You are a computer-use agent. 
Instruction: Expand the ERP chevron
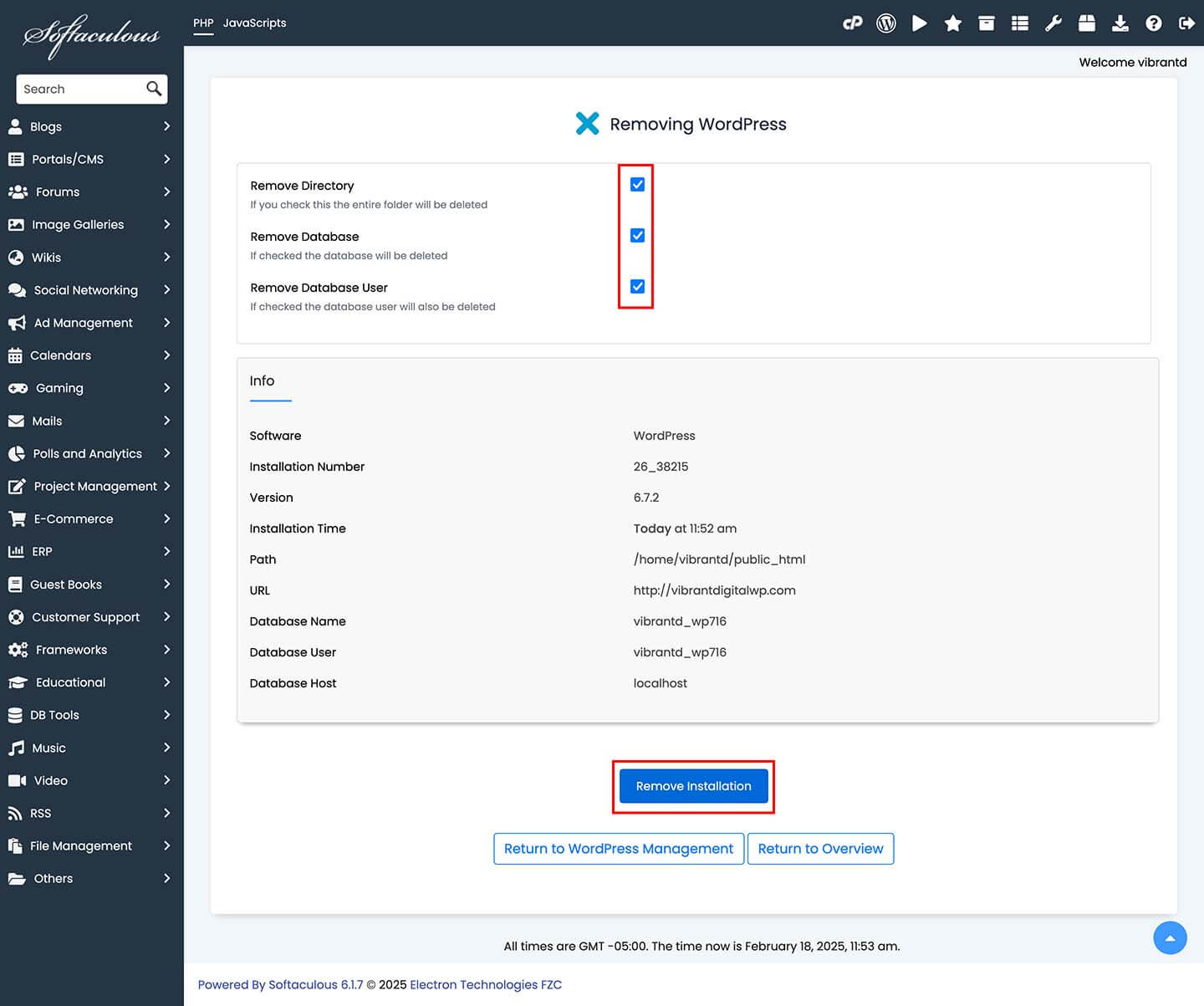(167, 551)
